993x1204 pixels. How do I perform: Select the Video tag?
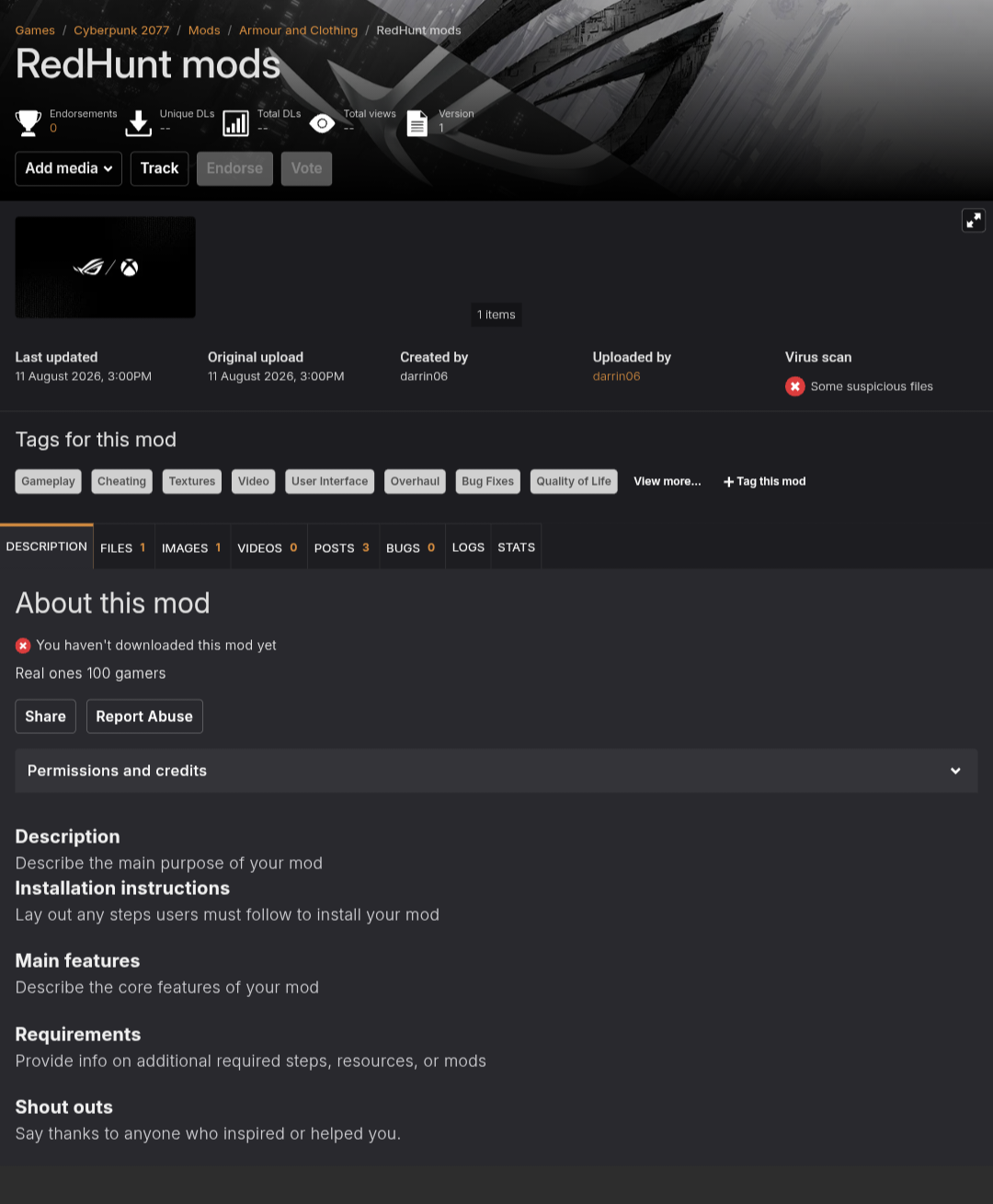(x=254, y=481)
